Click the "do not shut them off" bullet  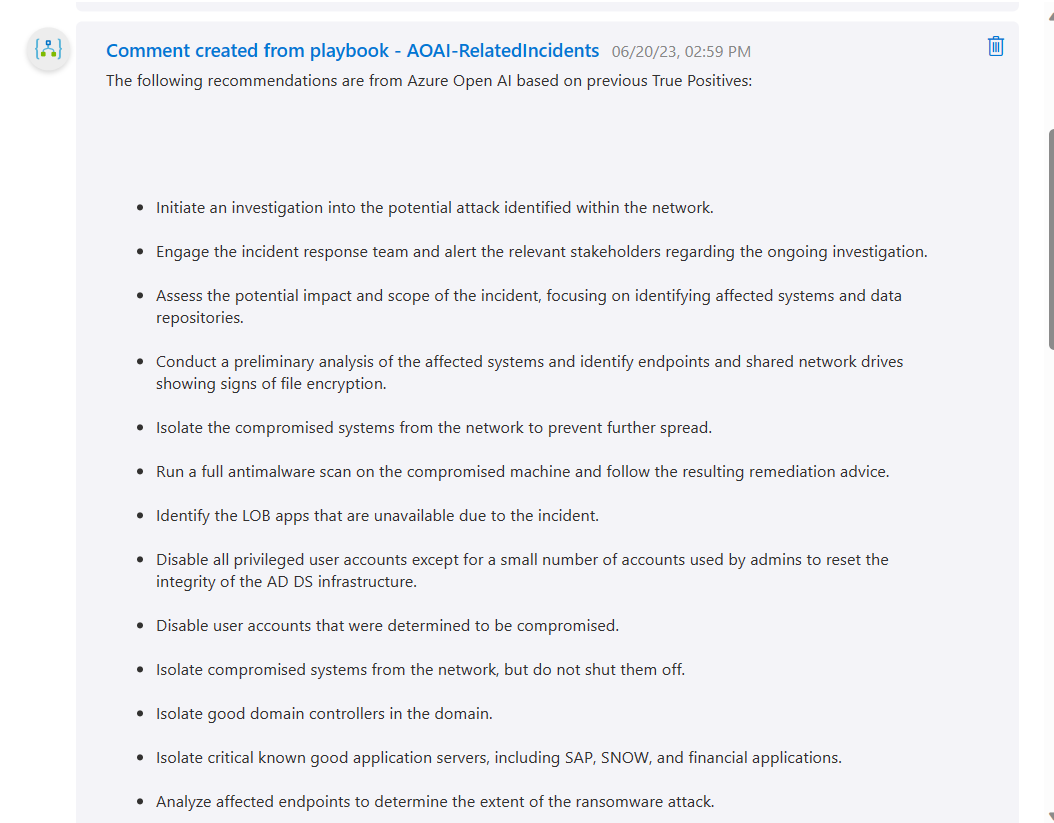click(x=420, y=670)
